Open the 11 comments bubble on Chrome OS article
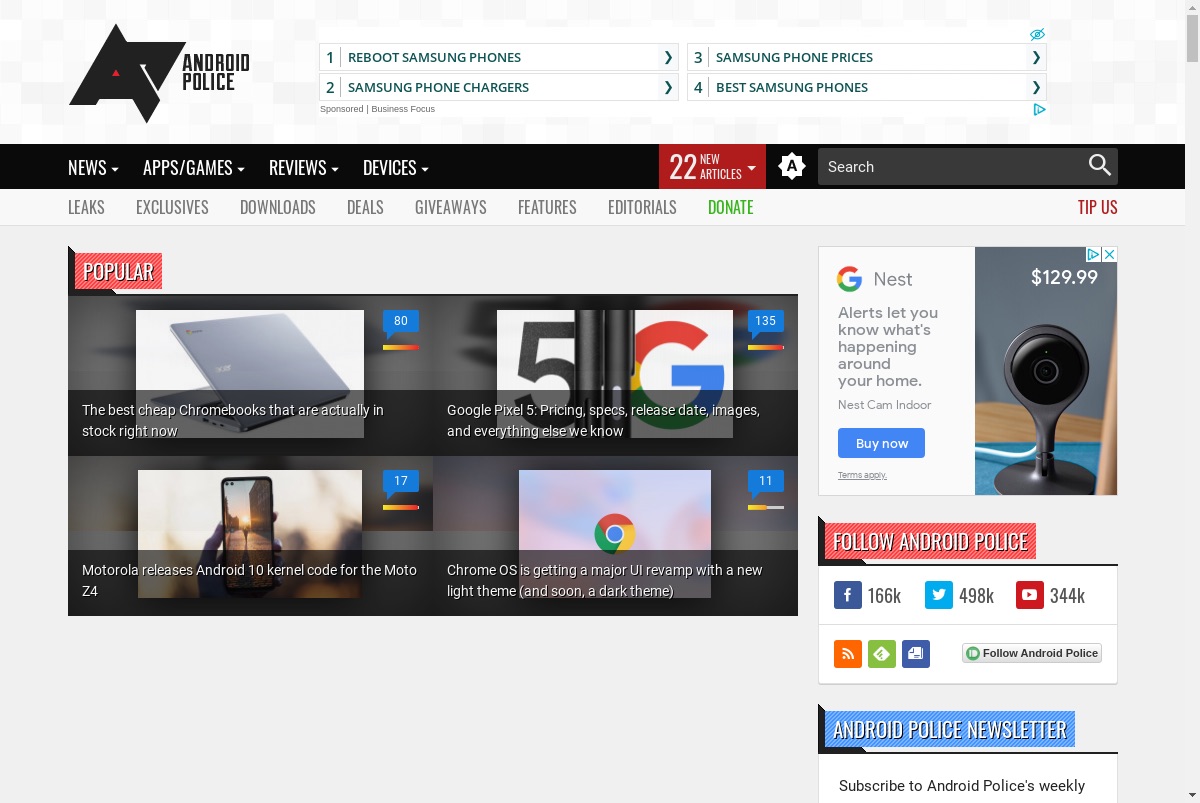Image resolution: width=1200 pixels, height=803 pixels. tap(766, 482)
